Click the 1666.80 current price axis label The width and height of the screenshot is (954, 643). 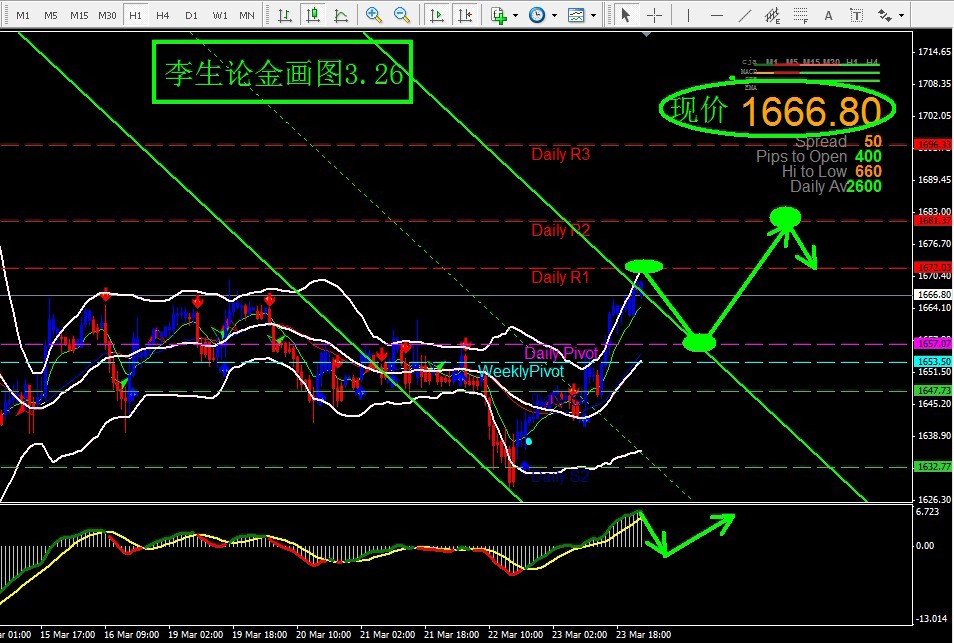[933, 295]
